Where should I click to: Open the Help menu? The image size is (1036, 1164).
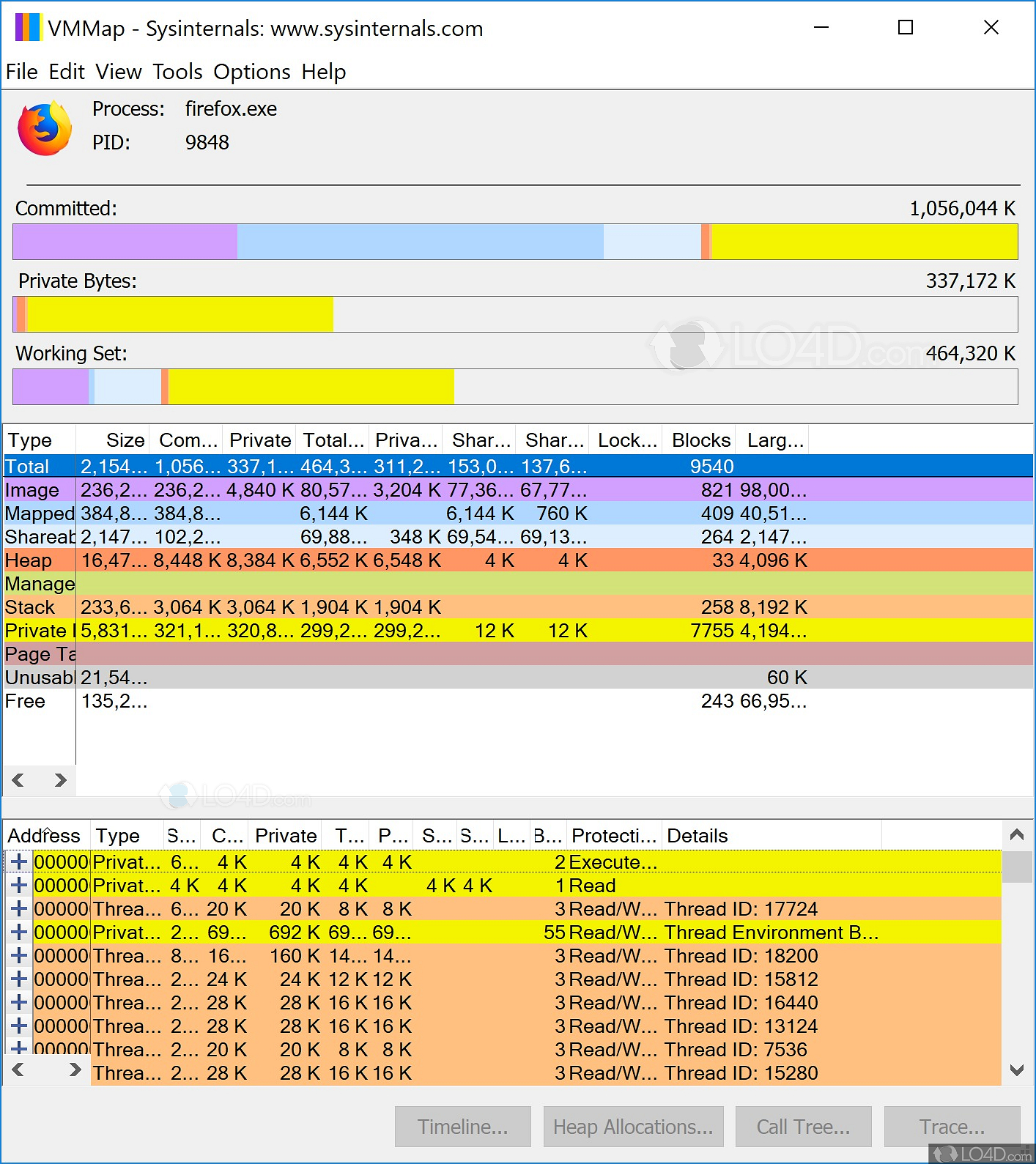(324, 72)
